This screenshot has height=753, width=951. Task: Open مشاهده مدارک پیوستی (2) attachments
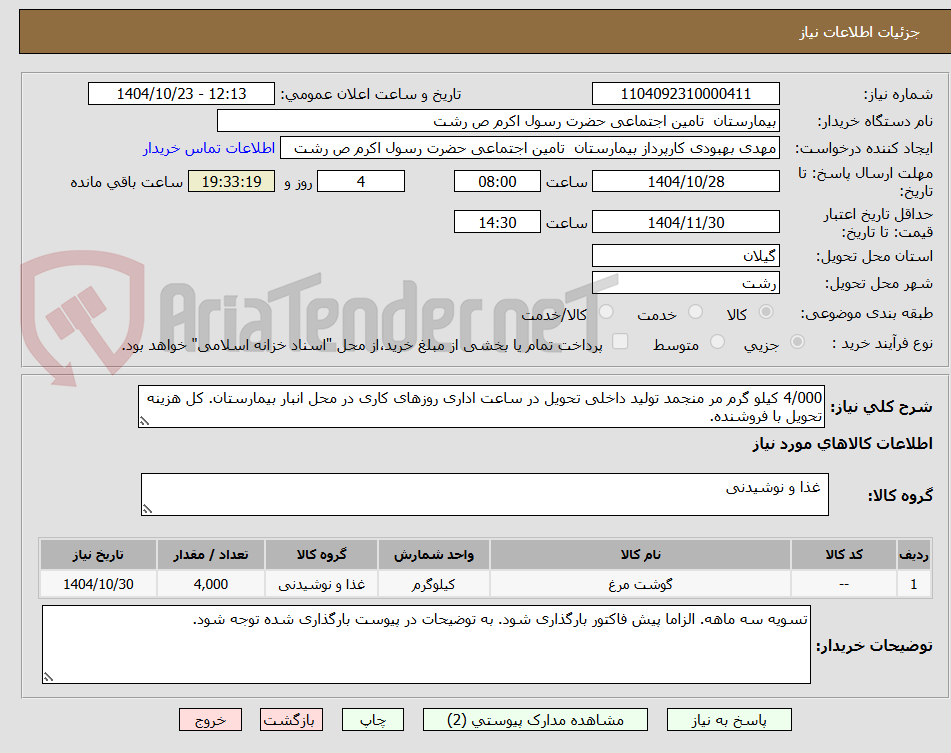click(x=535, y=720)
